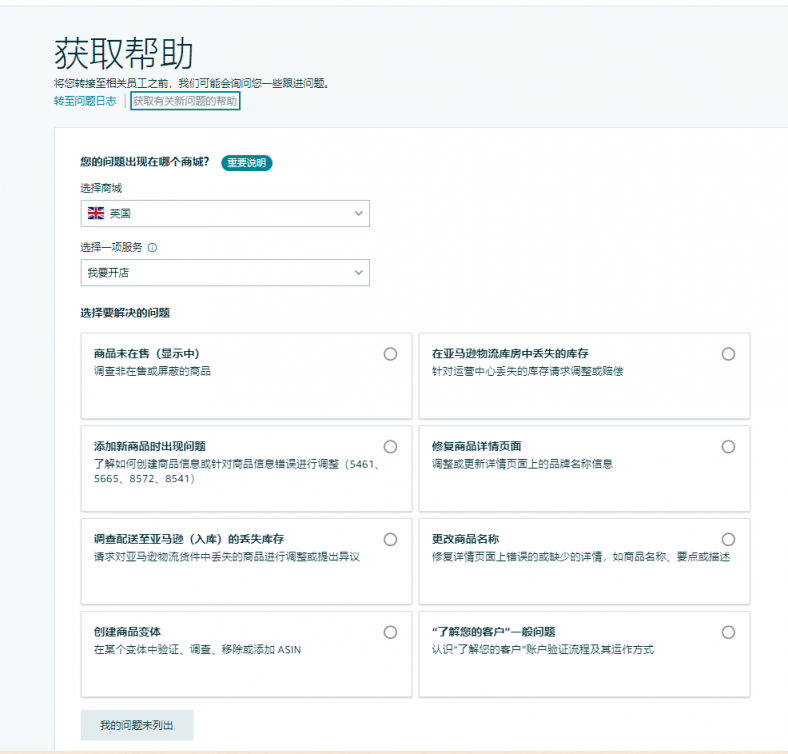The width and height of the screenshot is (788, 754).
Task: Click the 我的问题未列出 button
Action: (x=137, y=725)
